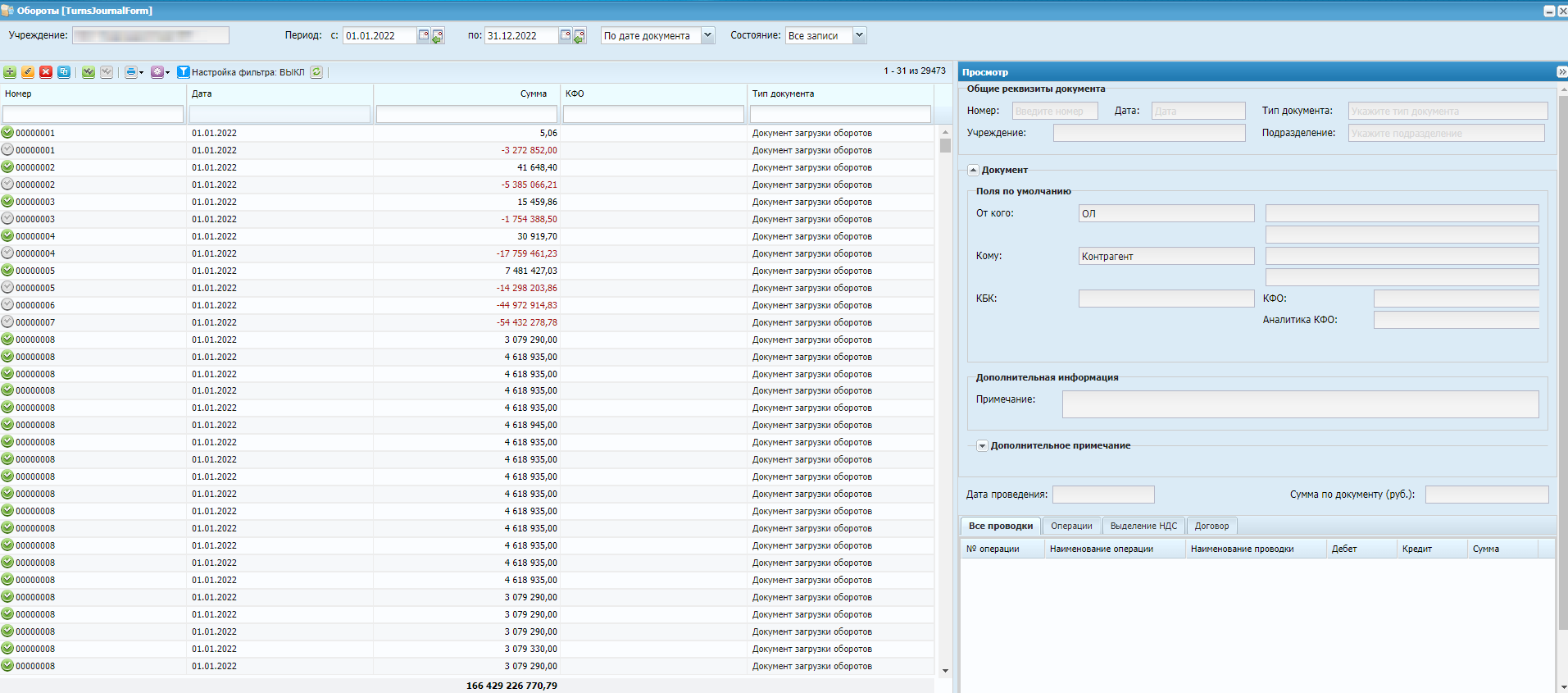Switch to the Выделение НДС tab
The image size is (1568, 693).
(1143, 526)
